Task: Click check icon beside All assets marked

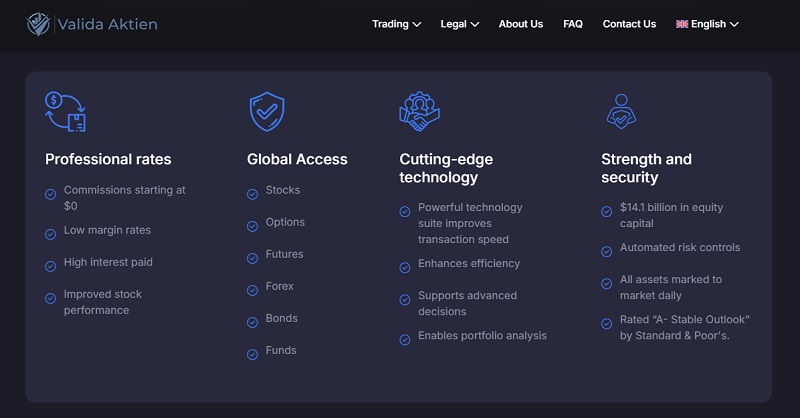Action: coord(607,284)
